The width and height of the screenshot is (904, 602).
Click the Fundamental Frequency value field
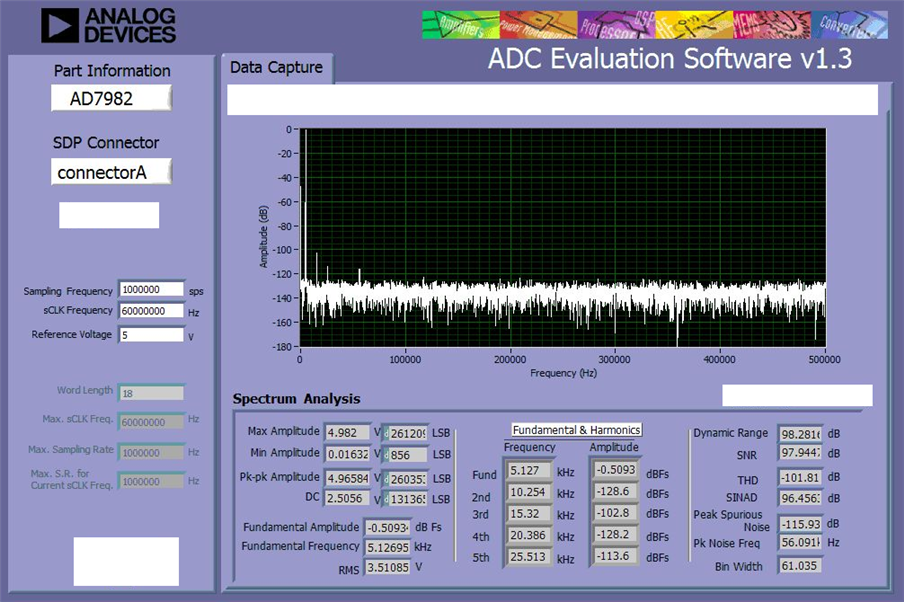[x=388, y=547]
